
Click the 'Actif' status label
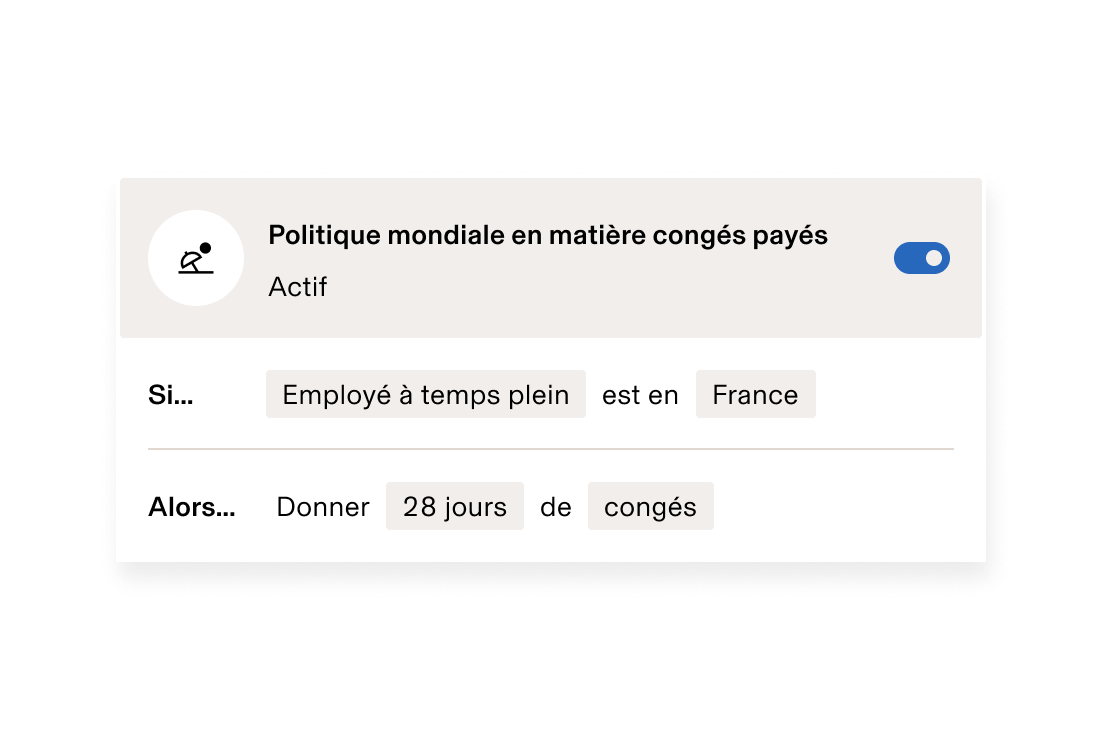point(297,287)
